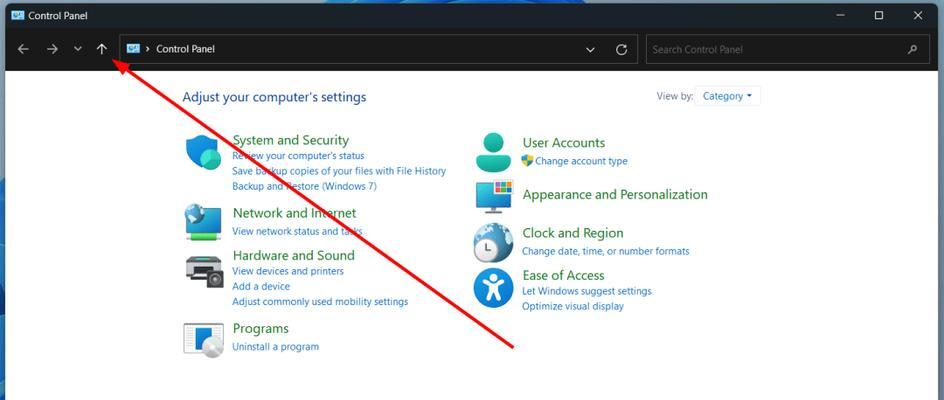
Task: Open Change date, time, or number formats
Action: (606, 251)
